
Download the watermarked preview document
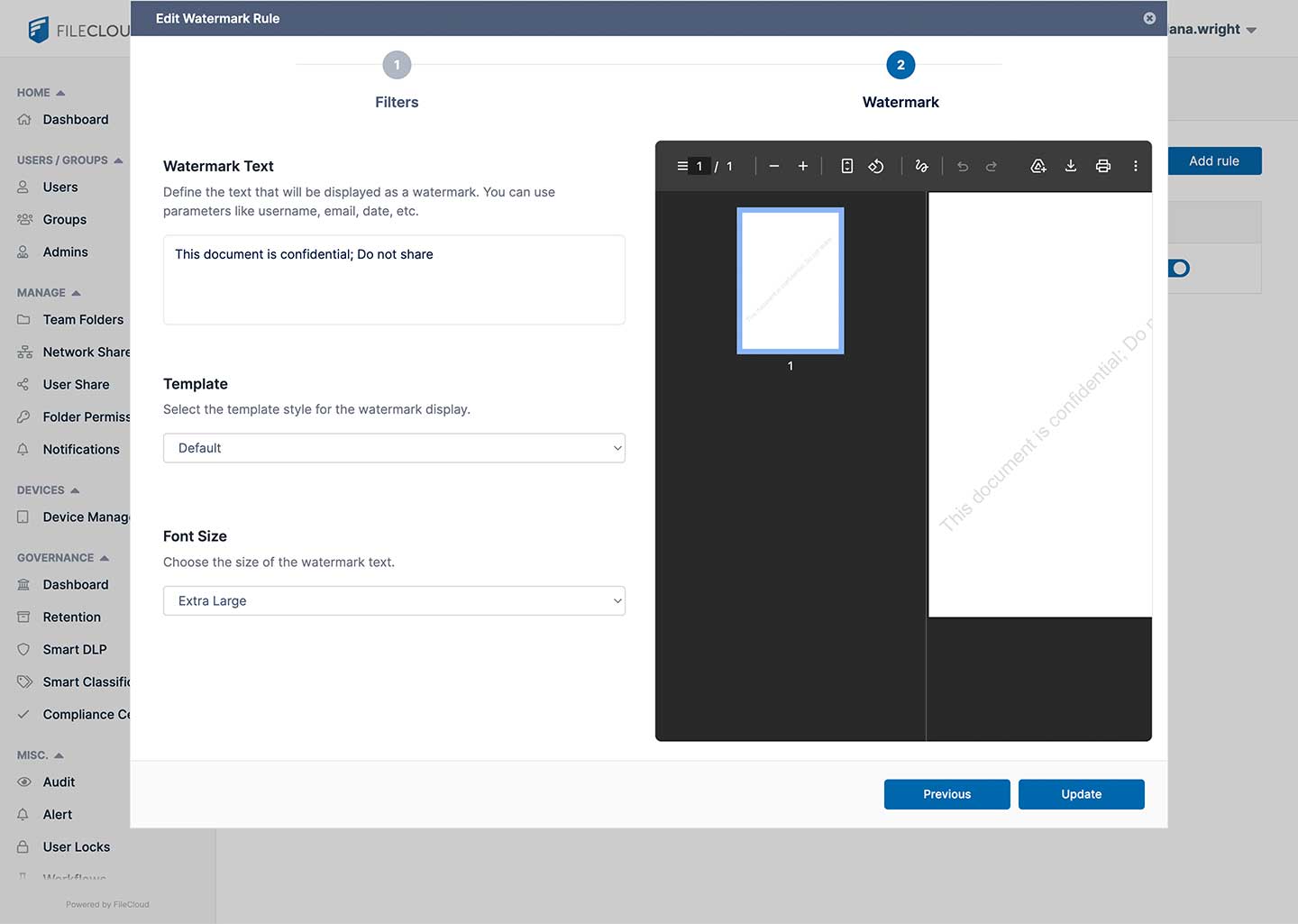(x=1071, y=166)
